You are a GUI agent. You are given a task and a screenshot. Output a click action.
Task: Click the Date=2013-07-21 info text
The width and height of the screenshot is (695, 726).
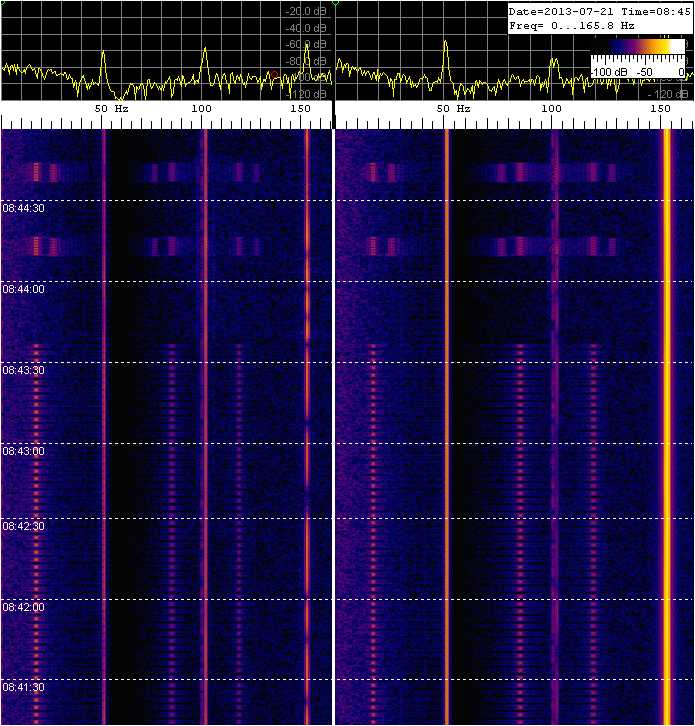point(562,10)
